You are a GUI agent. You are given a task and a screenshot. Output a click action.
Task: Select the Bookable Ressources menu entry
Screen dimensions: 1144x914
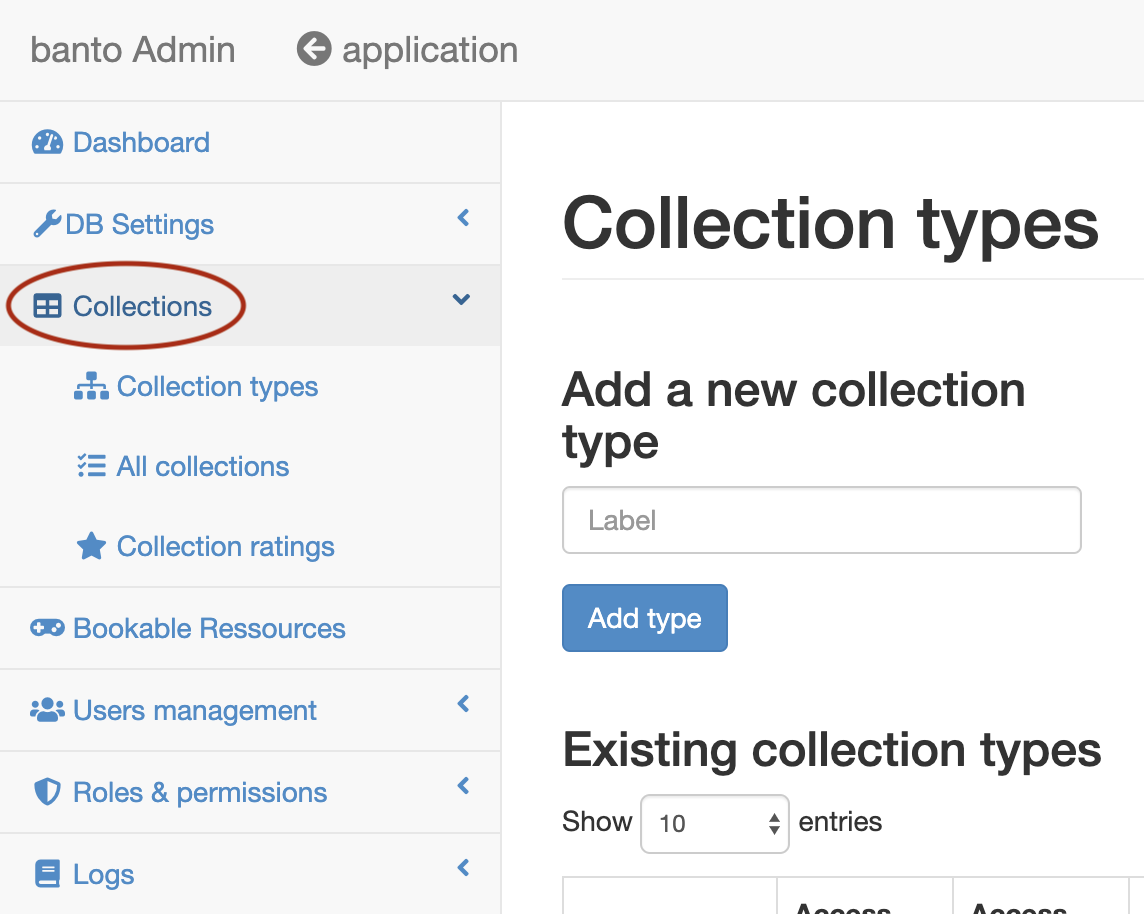[x=209, y=628]
